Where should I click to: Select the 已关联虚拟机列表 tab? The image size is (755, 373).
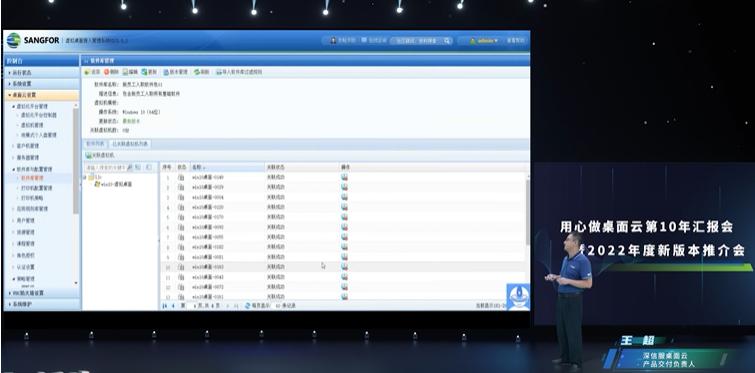[x=130, y=143]
